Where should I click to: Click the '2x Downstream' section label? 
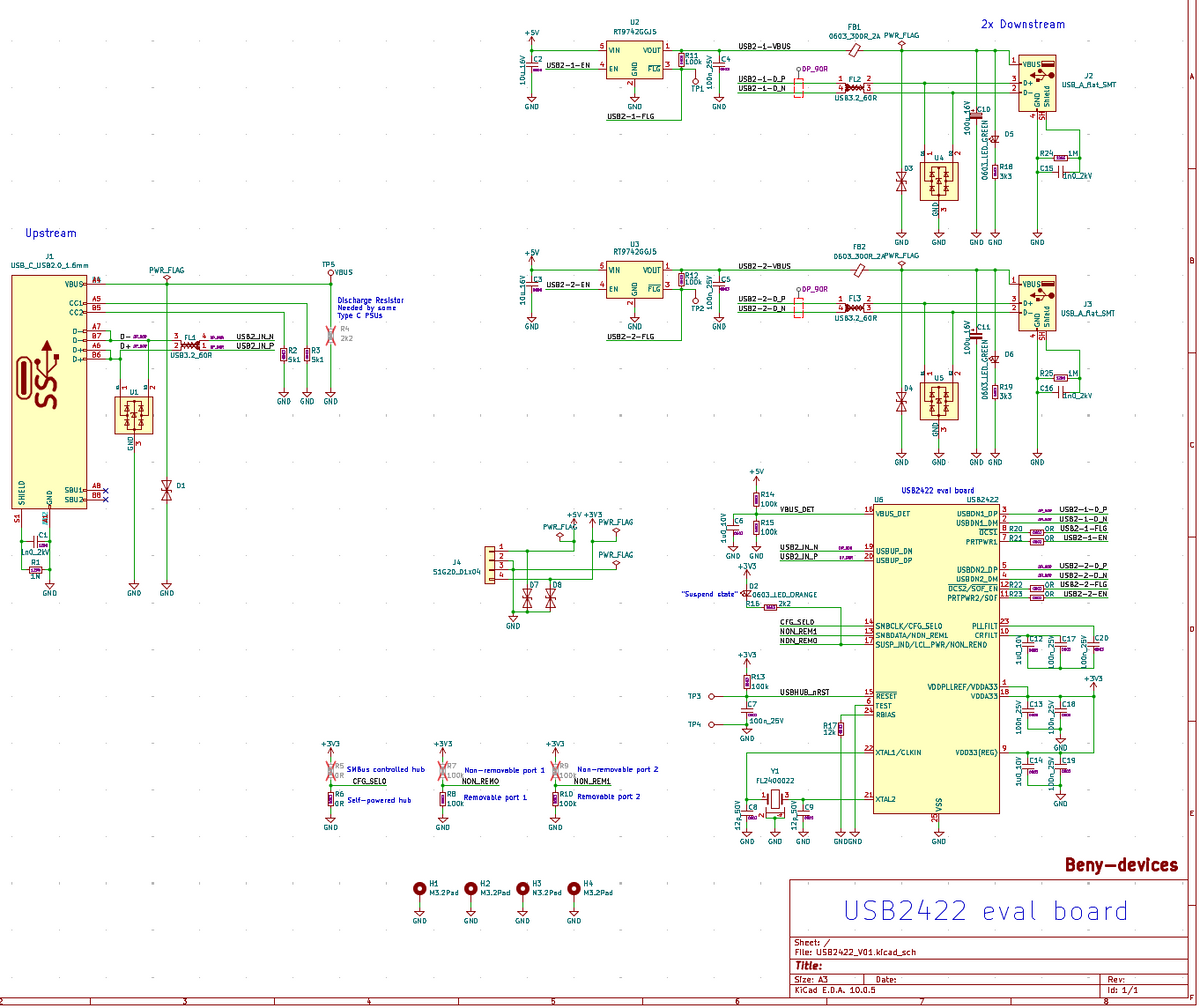(x=1022, y=24)
